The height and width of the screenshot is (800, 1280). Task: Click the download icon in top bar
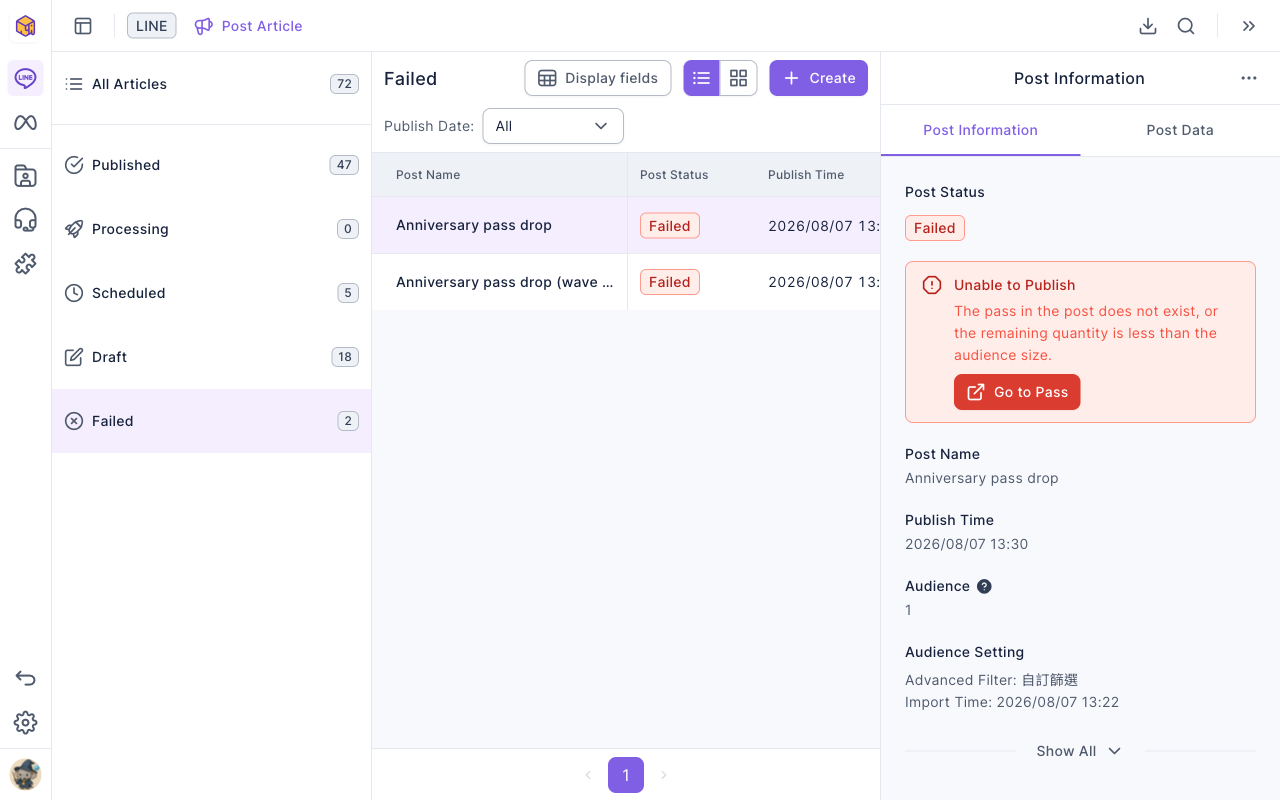1148,26
